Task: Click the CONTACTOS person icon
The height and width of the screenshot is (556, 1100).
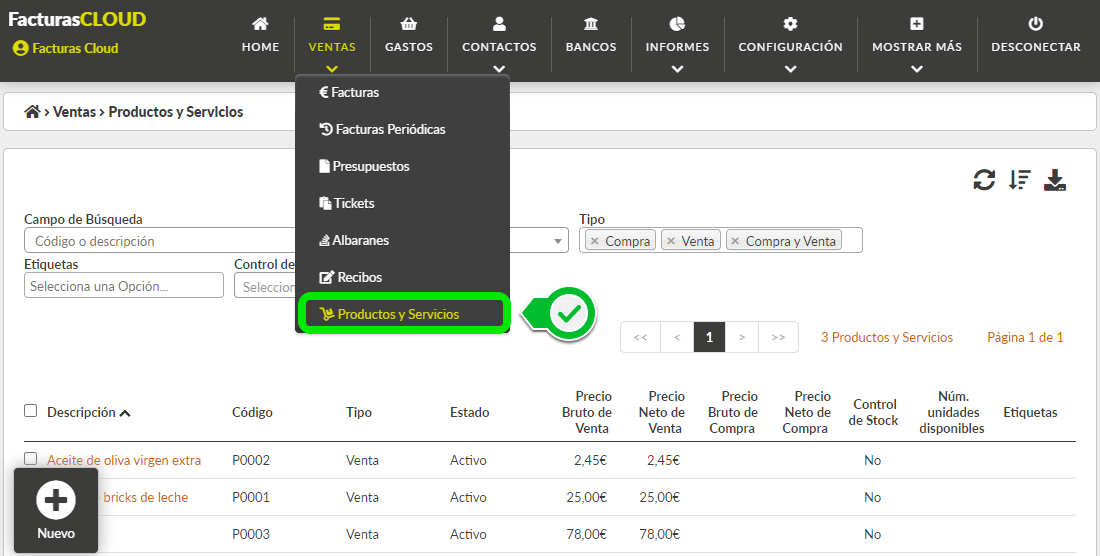Action: click(x=499, y=24)
